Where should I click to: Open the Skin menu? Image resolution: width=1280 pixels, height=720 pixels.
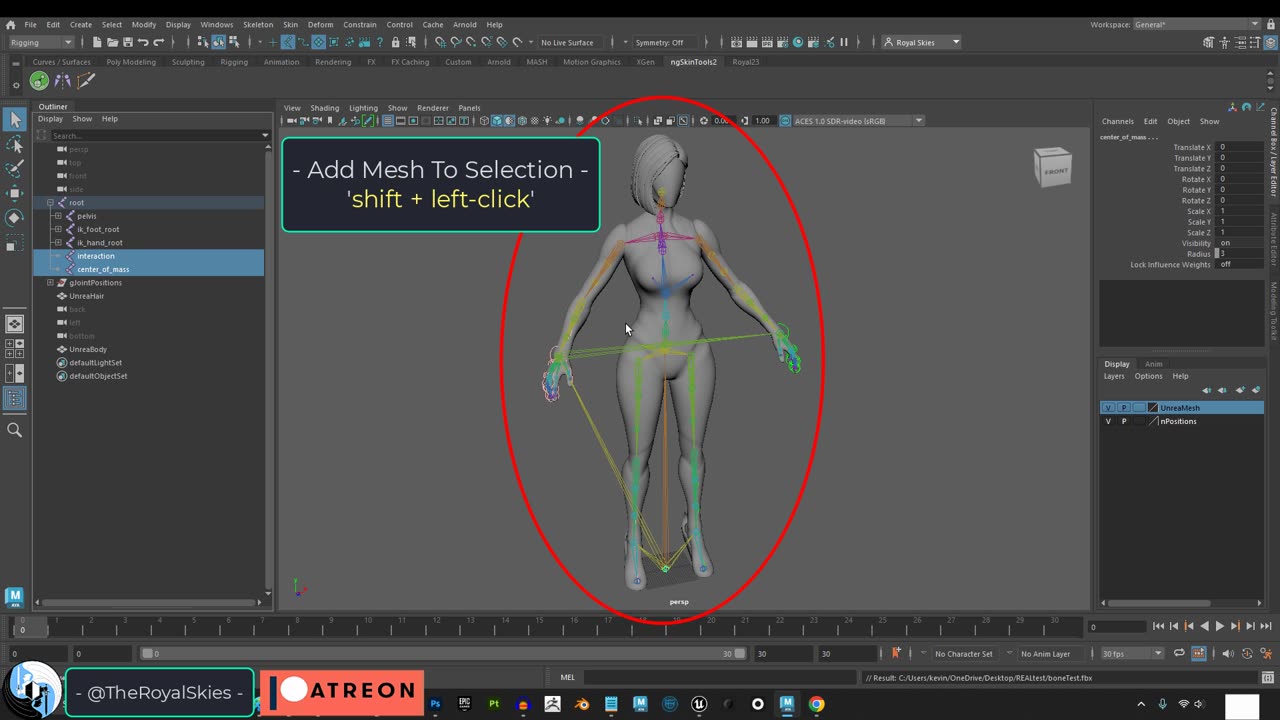290,24
